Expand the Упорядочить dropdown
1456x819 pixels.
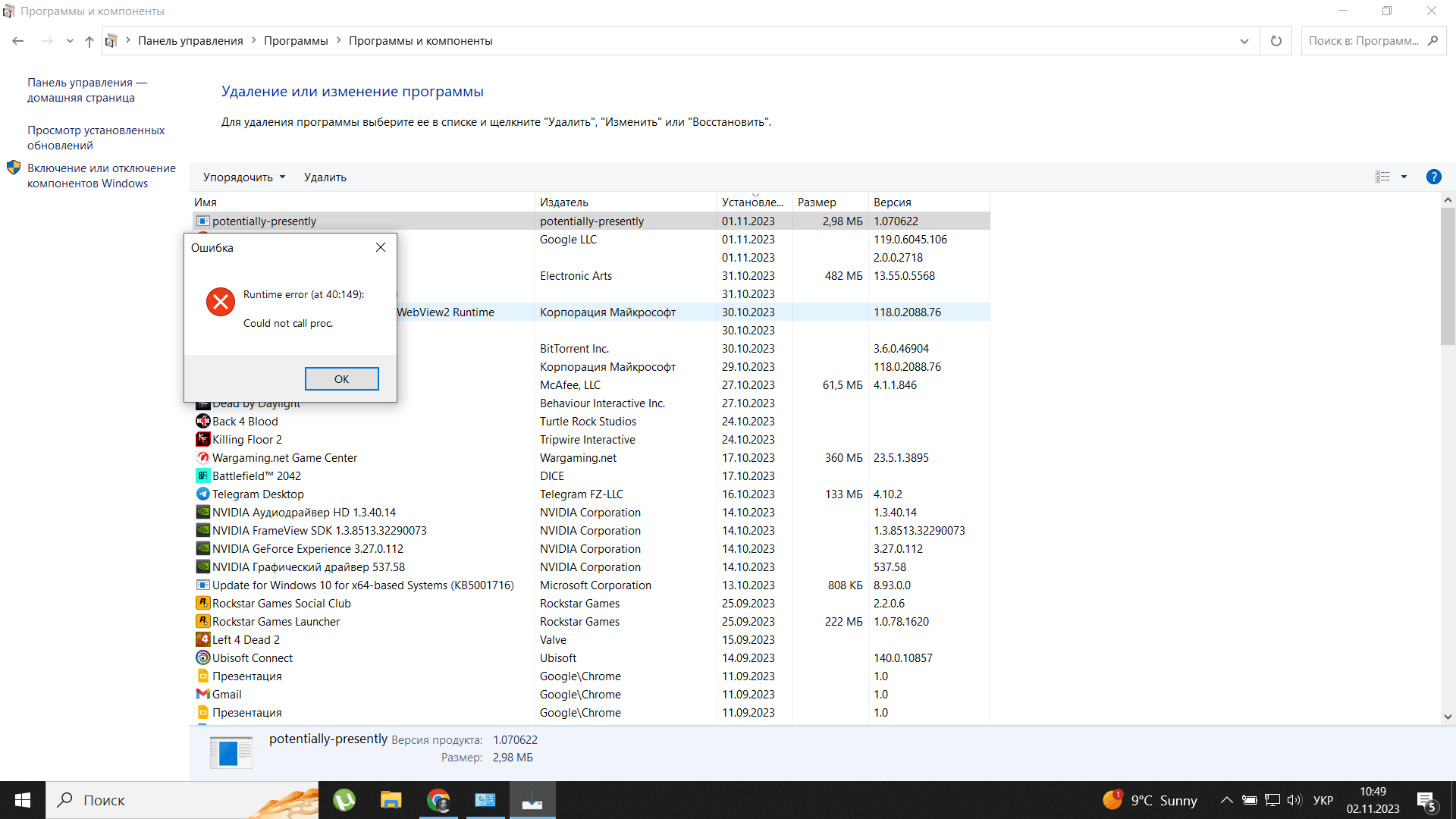click(x=244, y=177)
